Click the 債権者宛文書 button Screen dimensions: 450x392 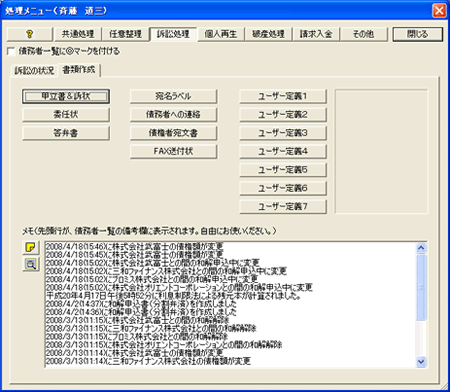coord(174,133)
